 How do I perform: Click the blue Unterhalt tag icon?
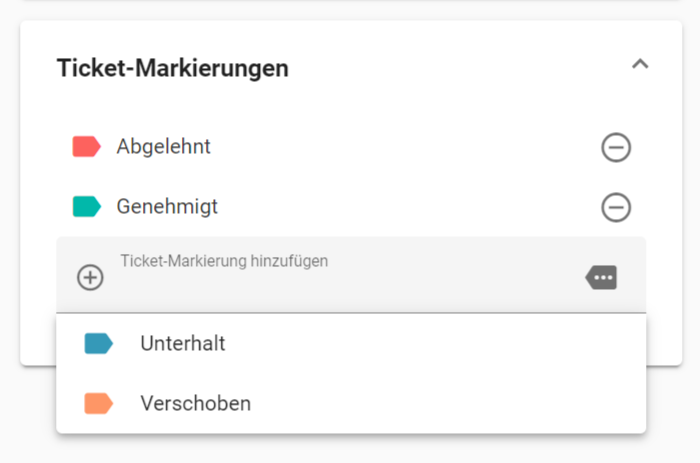click(99, 343)
